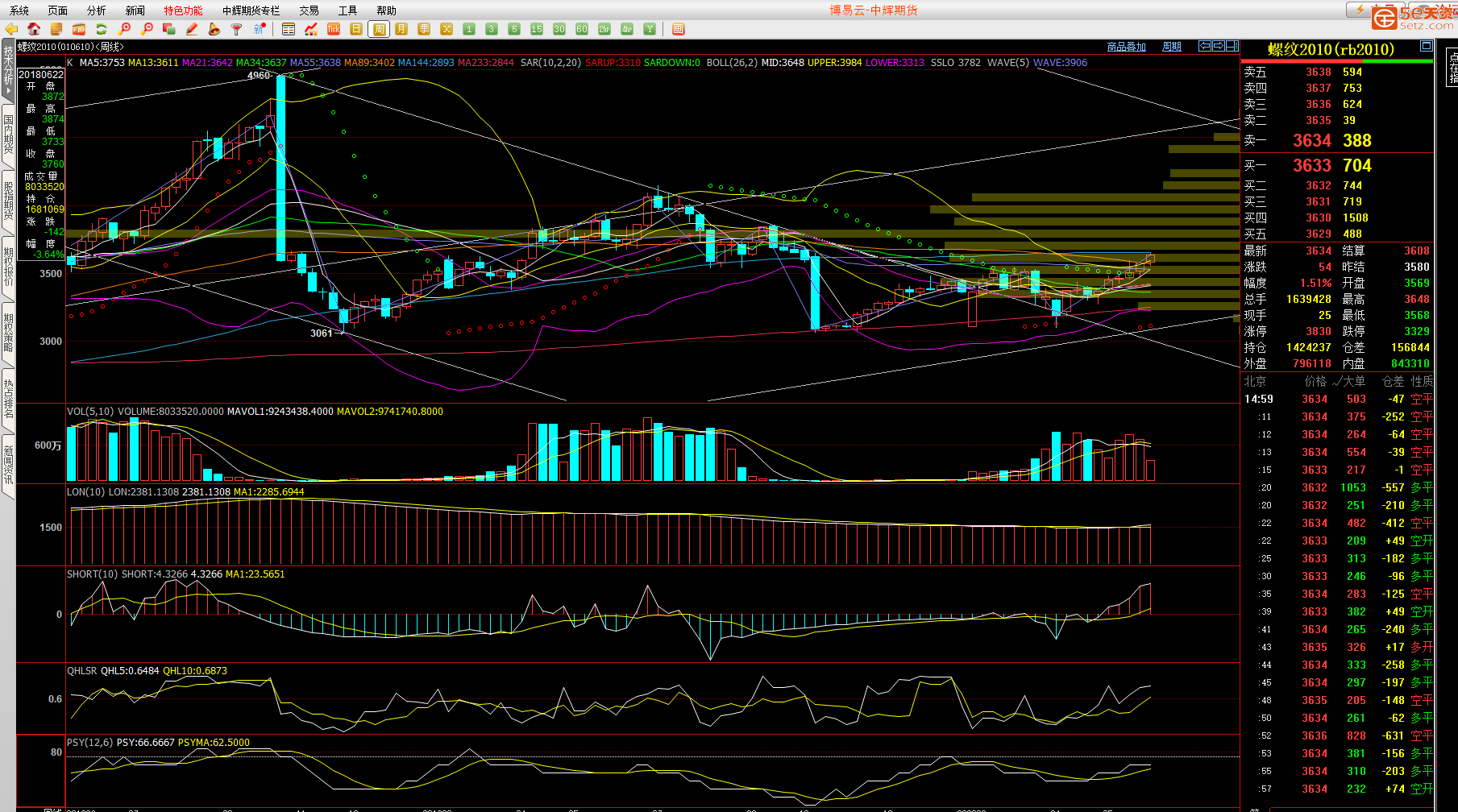Switch to 30-minute period
1458x812 pixels.
coord(559,29)
